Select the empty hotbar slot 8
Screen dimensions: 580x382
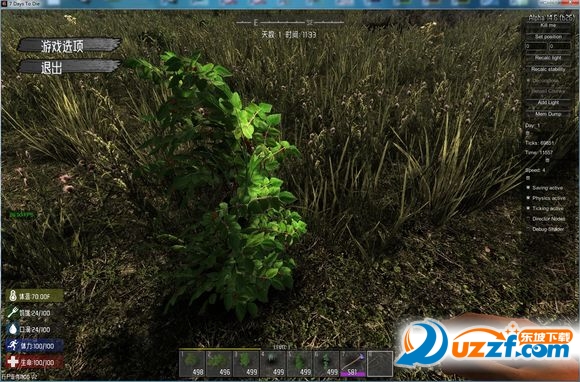[380, 364]
